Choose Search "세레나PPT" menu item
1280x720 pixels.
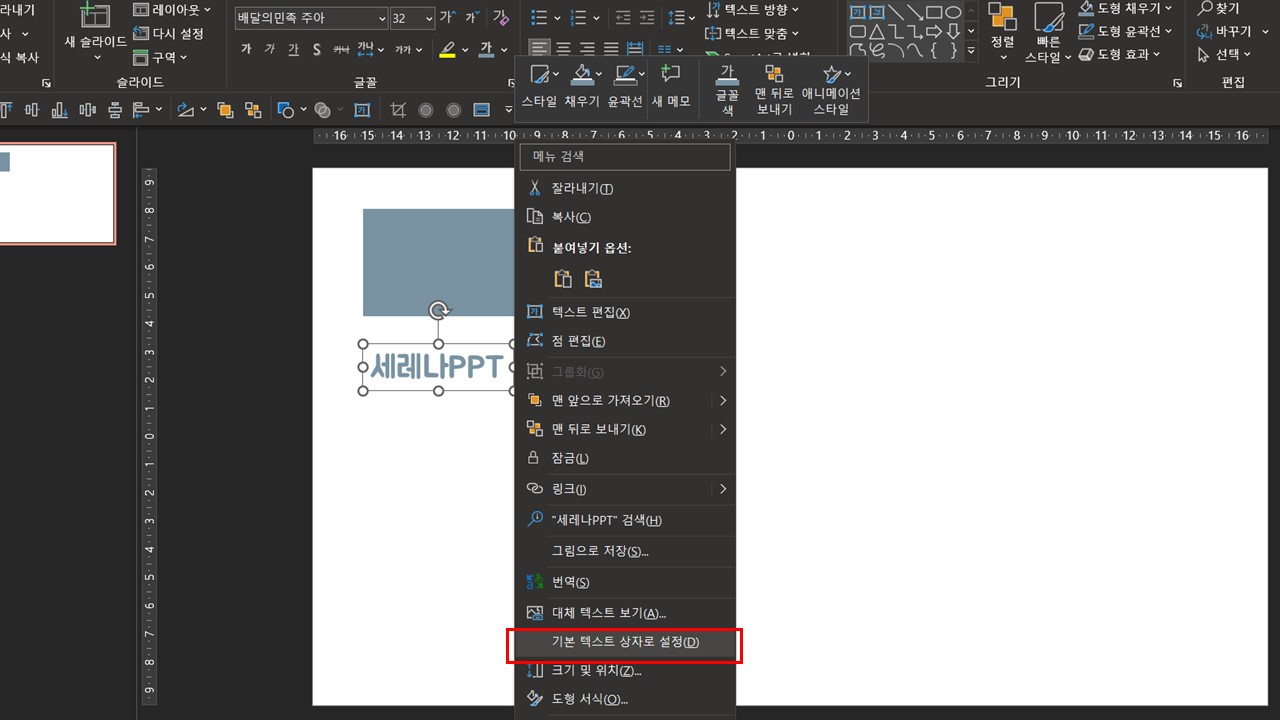(625, 520)
